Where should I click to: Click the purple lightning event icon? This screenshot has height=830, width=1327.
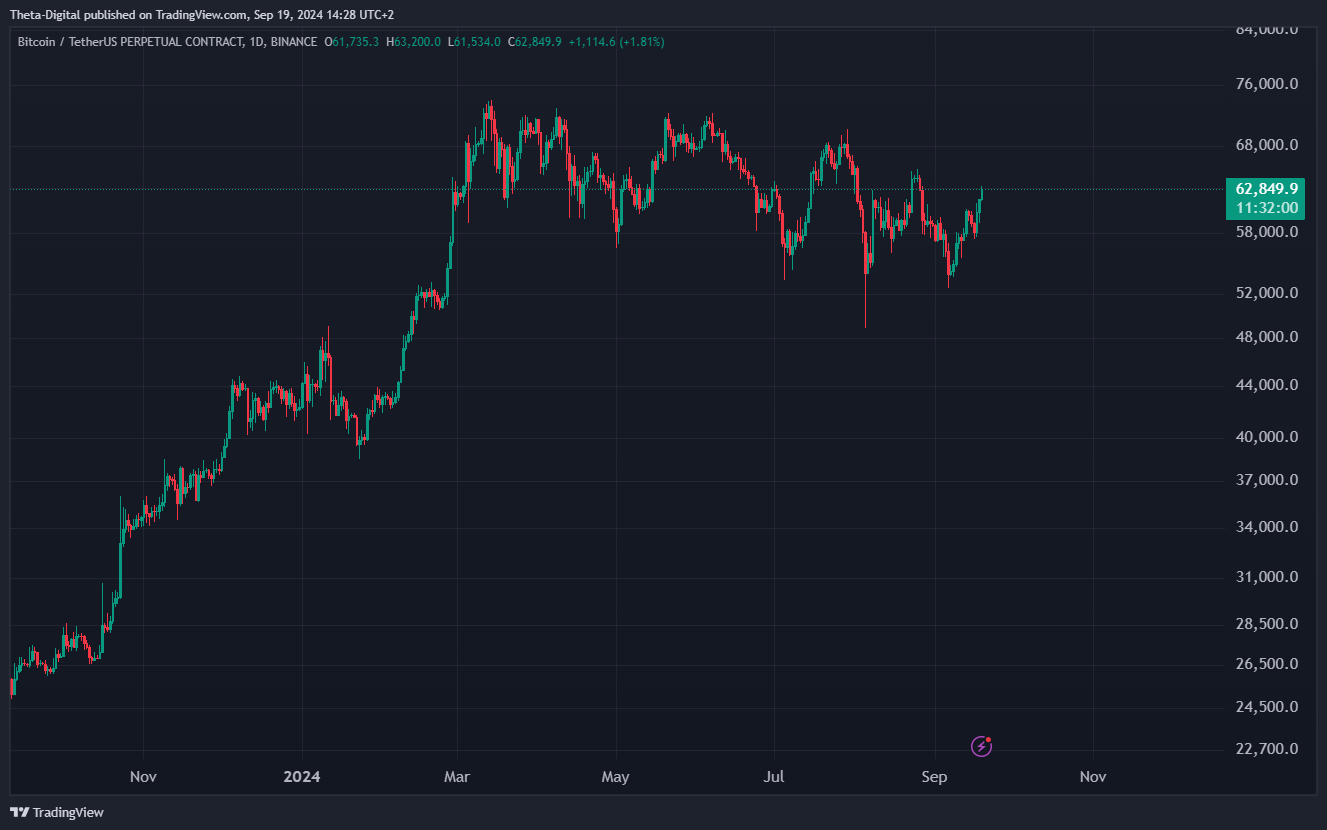982,746
